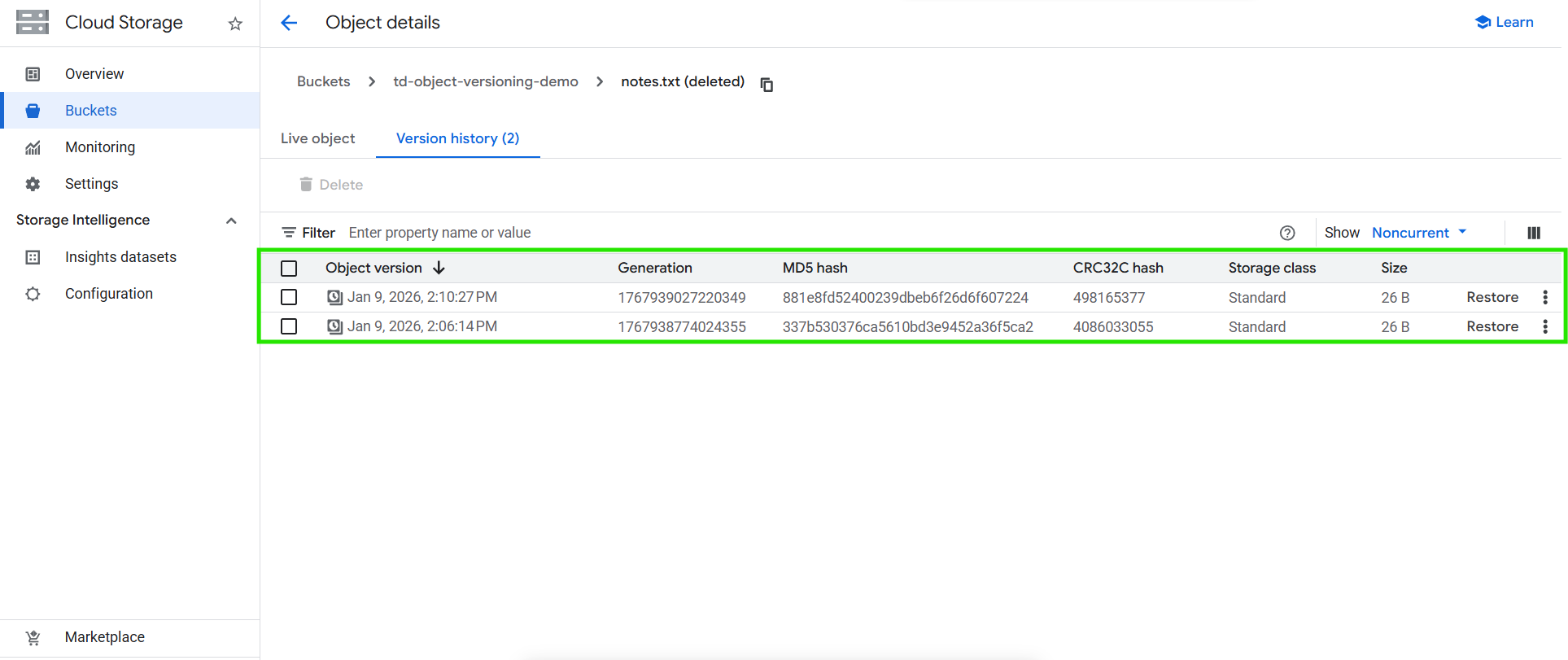1568x660 pixels.
Task: Select all versions with the header checkbox
Action: click(289, 269)
